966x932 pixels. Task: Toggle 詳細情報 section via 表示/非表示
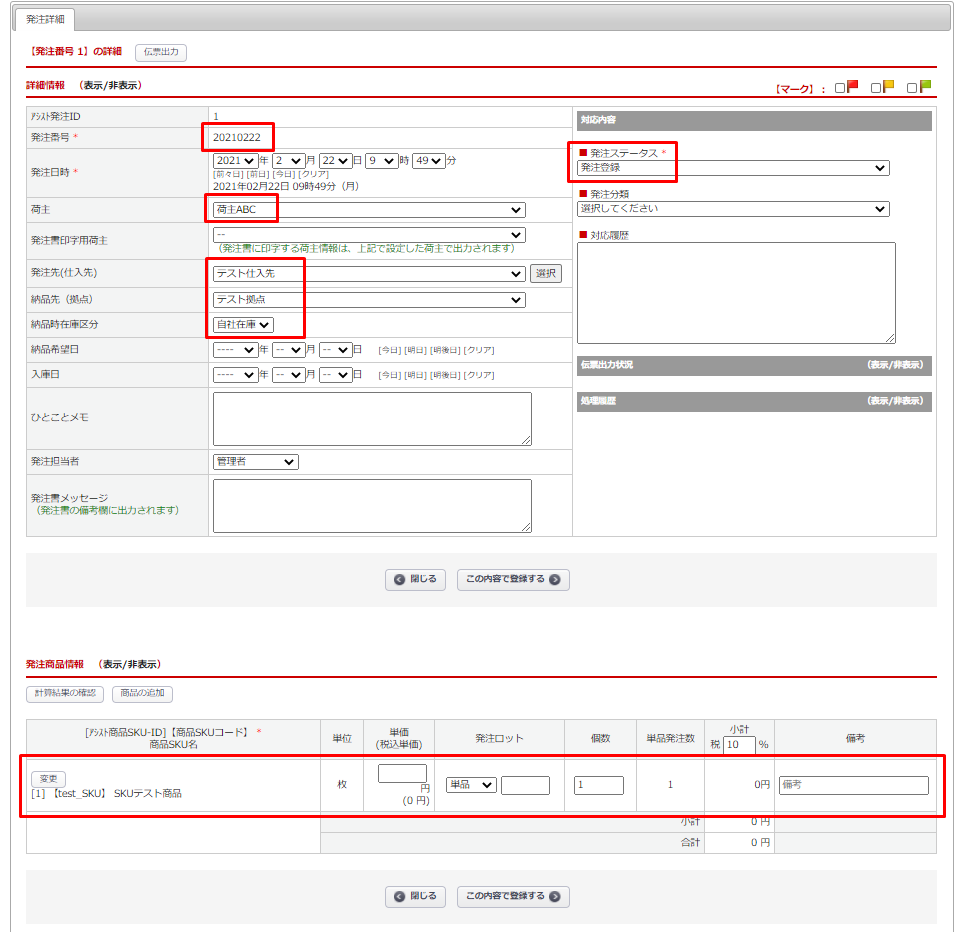pyautogui.click(x=110, y=86)
